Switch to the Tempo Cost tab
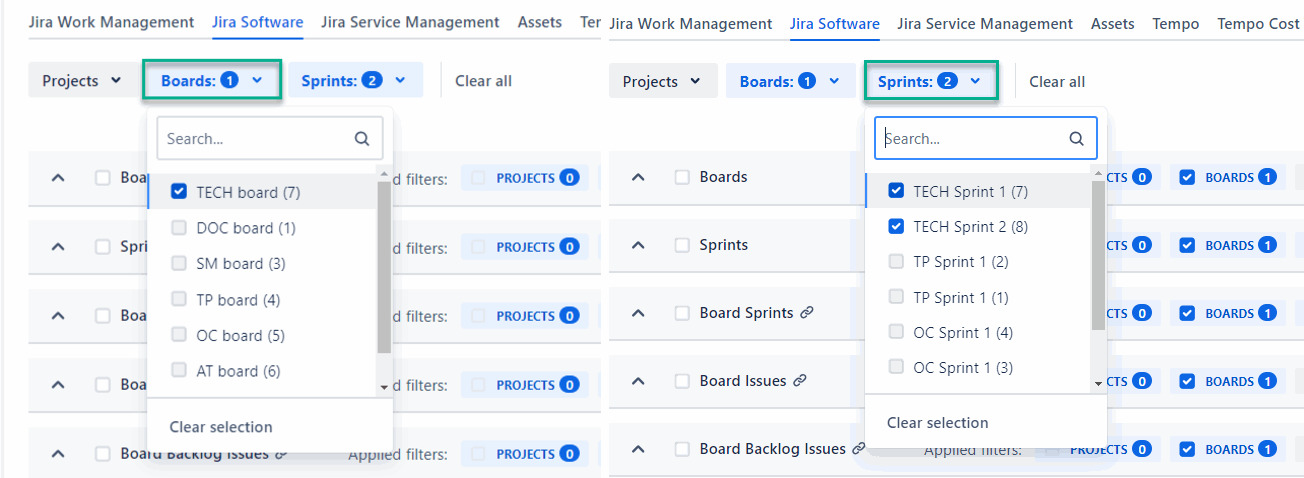The width and height of the screenshot is (1304, 478). [x=1259, y=24]
